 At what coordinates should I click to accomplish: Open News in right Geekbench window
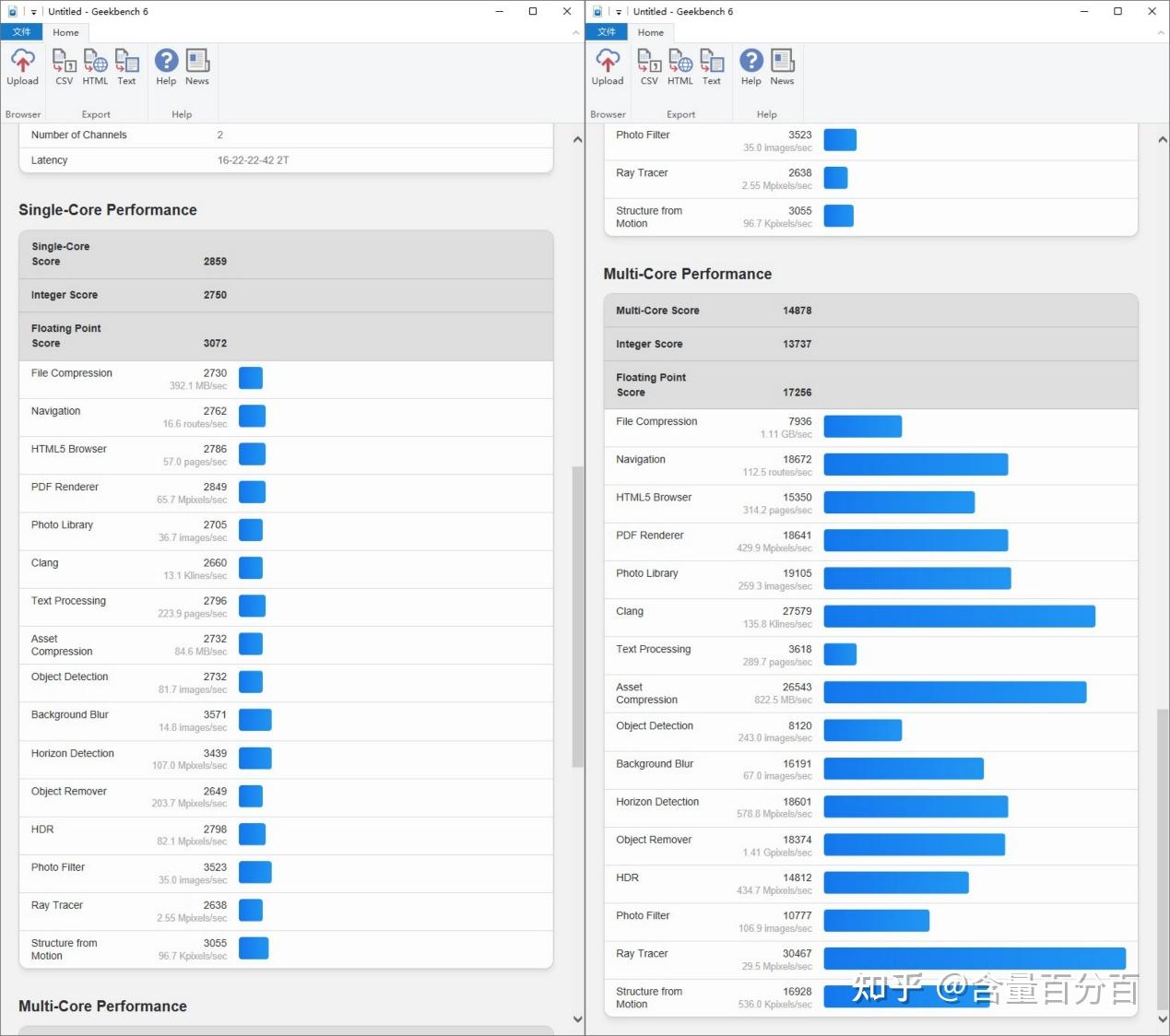(782, 67)
